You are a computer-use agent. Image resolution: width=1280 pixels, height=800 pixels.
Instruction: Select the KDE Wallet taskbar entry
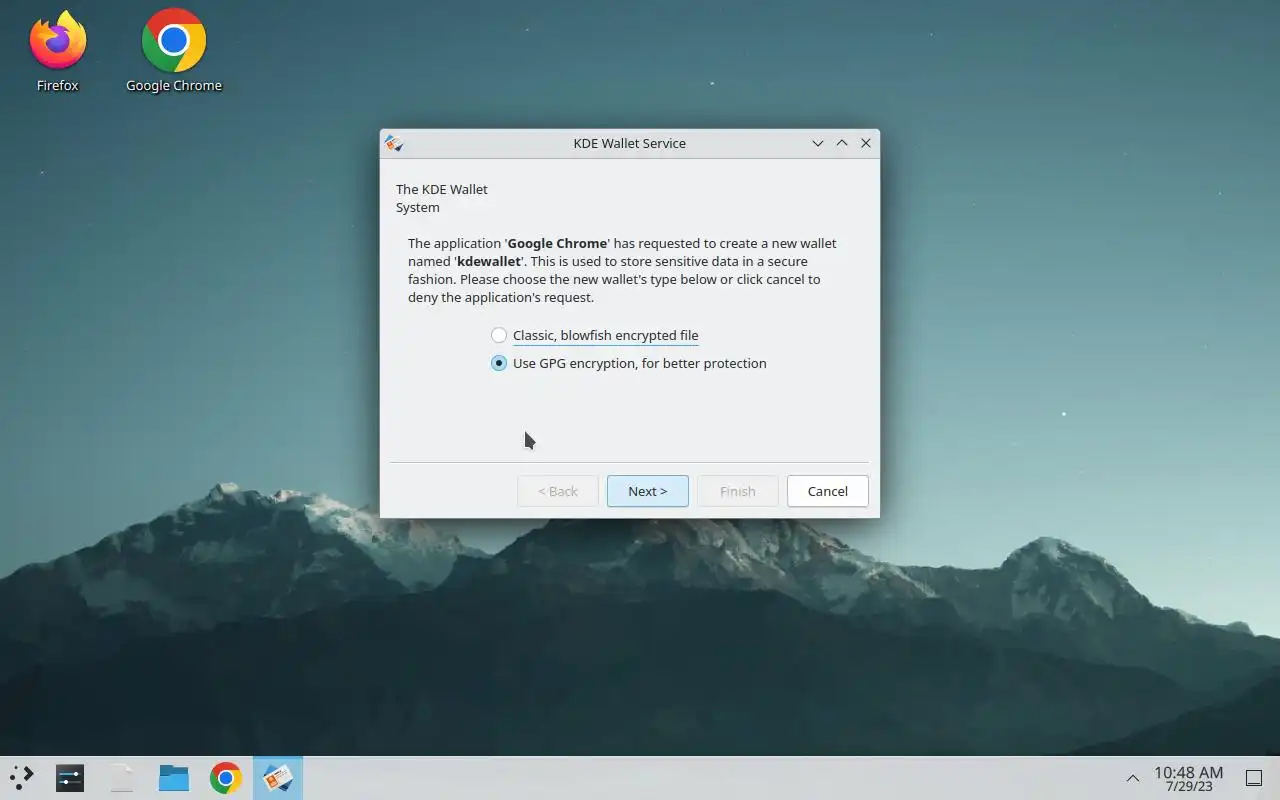tap(278, 777)
